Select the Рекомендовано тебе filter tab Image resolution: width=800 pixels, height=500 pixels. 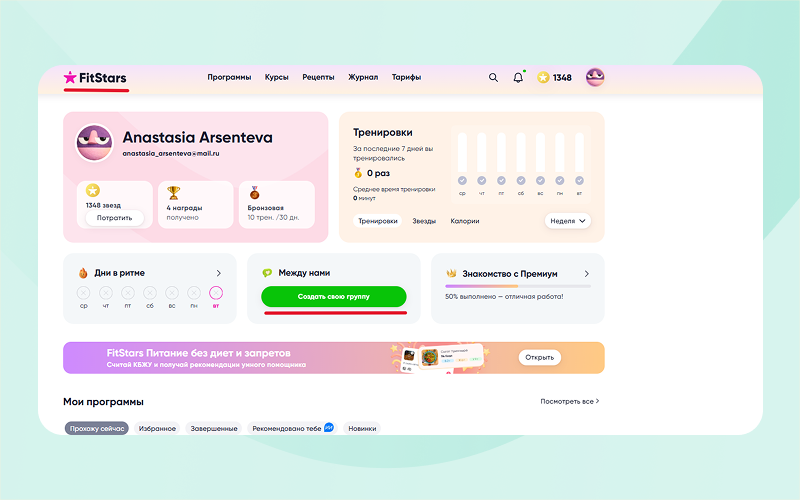point(292,429)
